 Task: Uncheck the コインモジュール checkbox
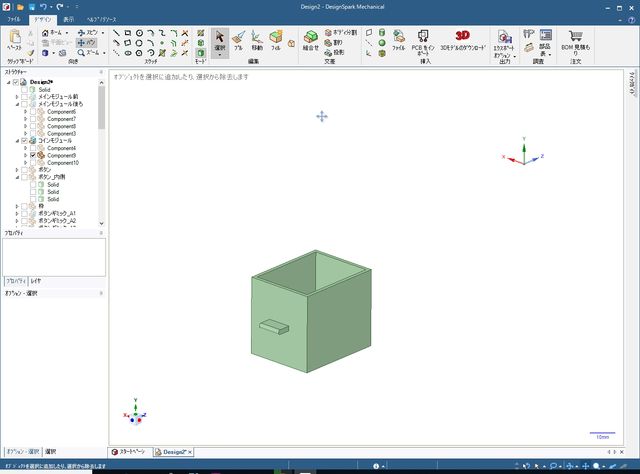24,140
